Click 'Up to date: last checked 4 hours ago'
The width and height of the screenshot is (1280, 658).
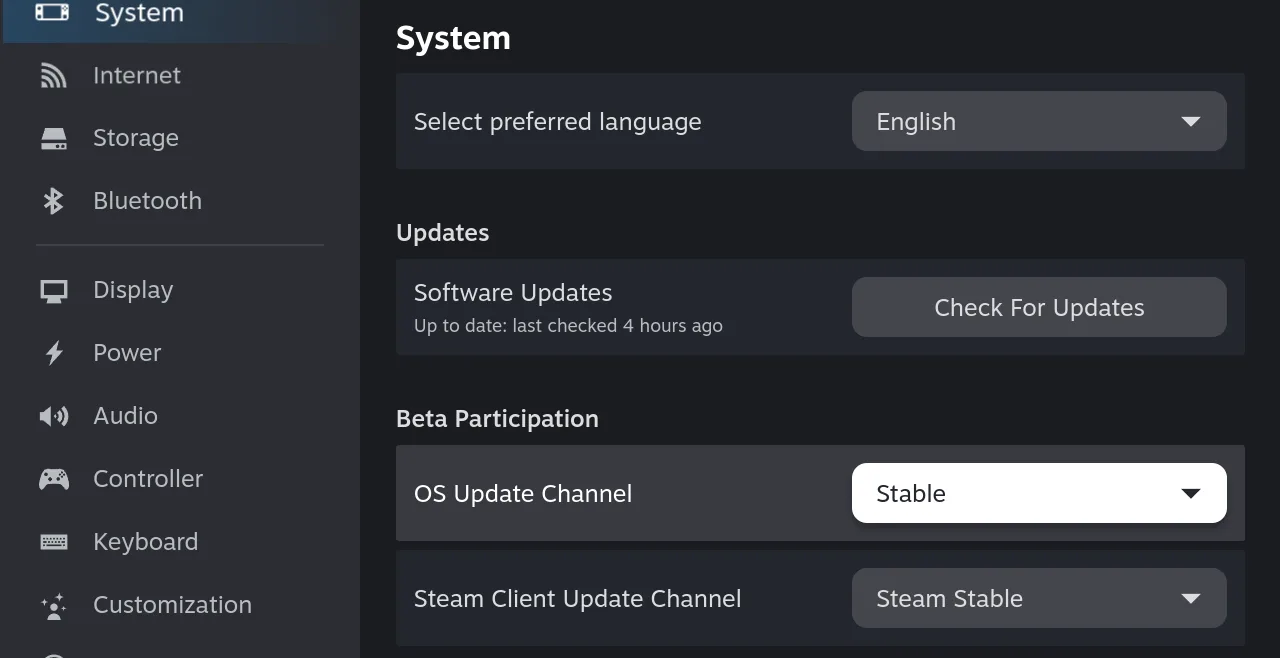(568, 326)
